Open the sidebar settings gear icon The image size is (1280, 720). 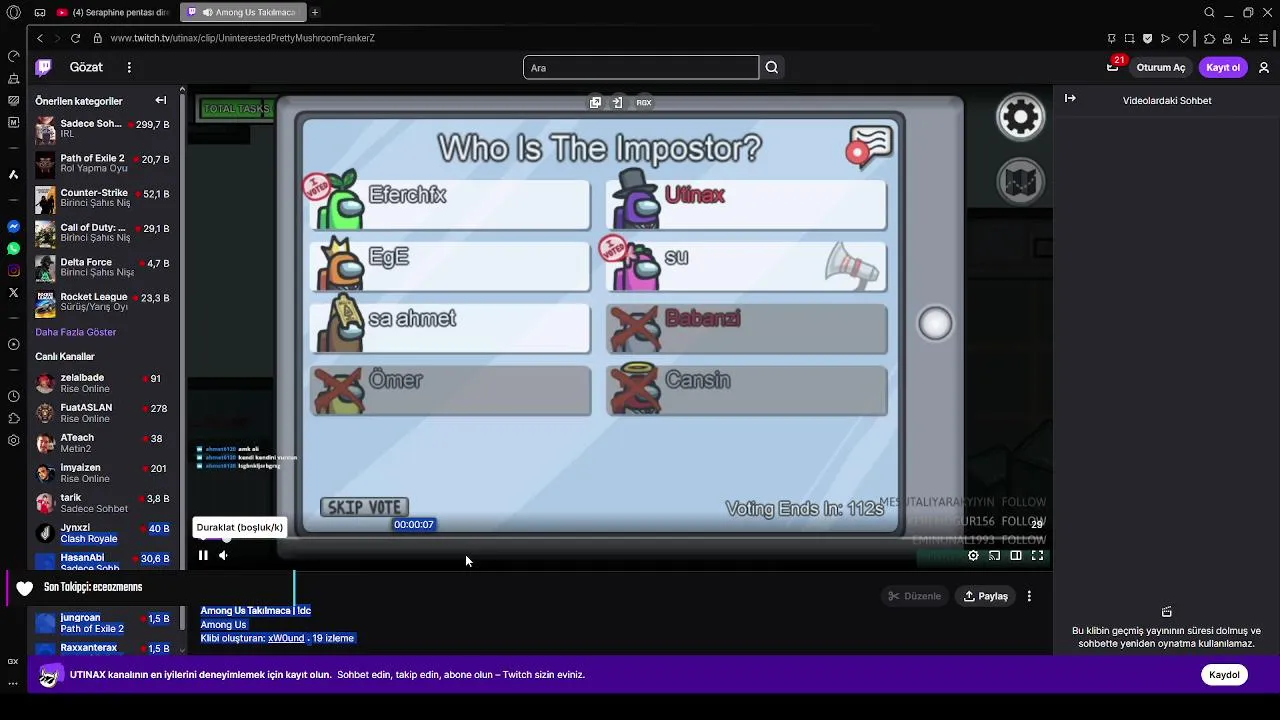13,440
